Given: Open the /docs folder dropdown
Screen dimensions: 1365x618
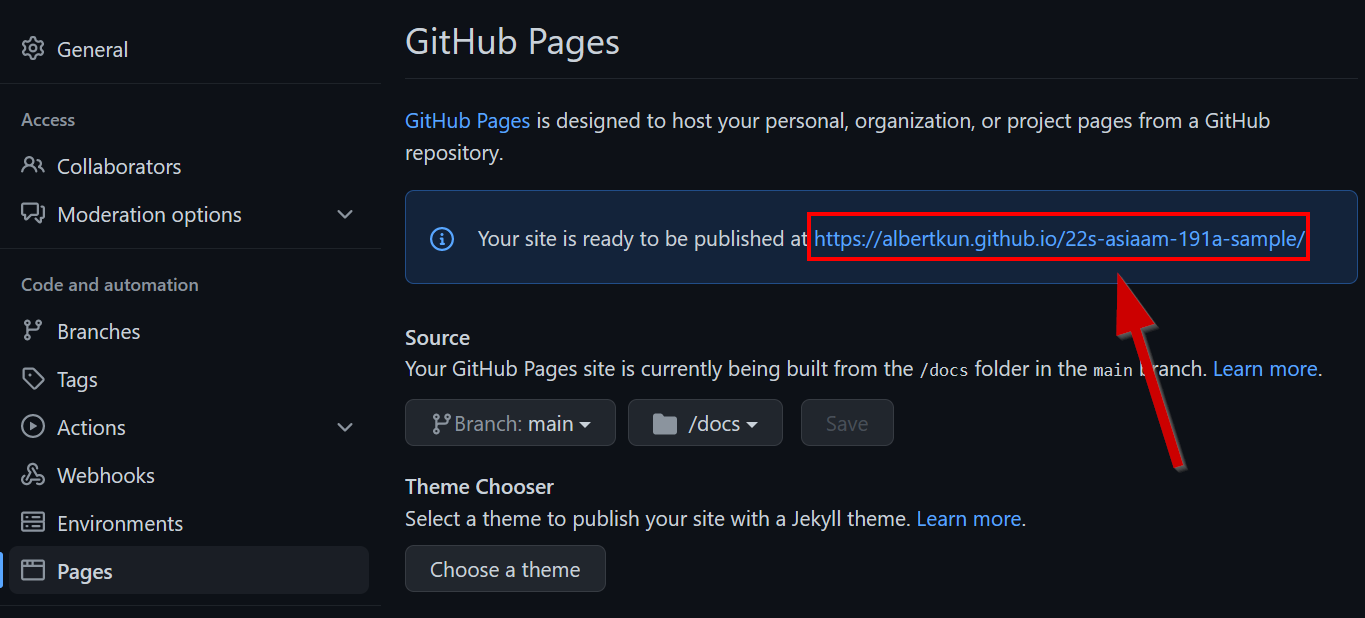Looking at the screenshot, I should [x=705, y=423].
